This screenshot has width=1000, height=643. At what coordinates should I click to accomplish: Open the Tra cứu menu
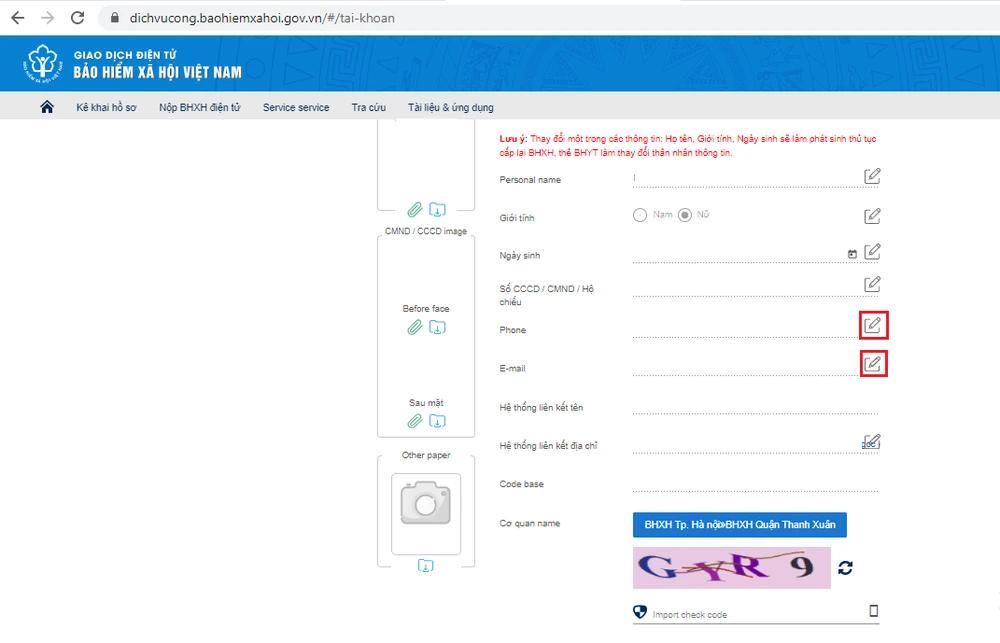[x=368, y=107]
